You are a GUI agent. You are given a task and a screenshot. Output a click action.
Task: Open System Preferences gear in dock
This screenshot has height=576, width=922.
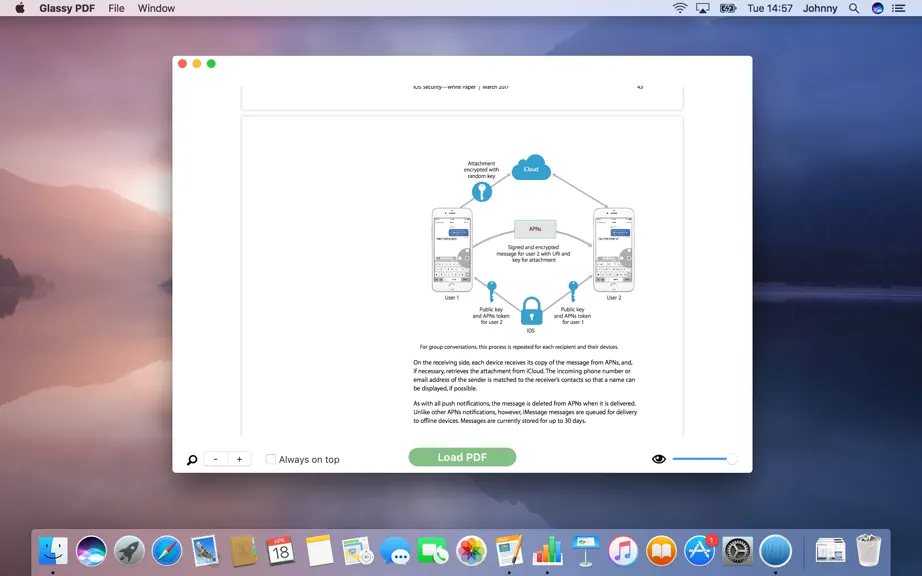(x=737, y=551)
